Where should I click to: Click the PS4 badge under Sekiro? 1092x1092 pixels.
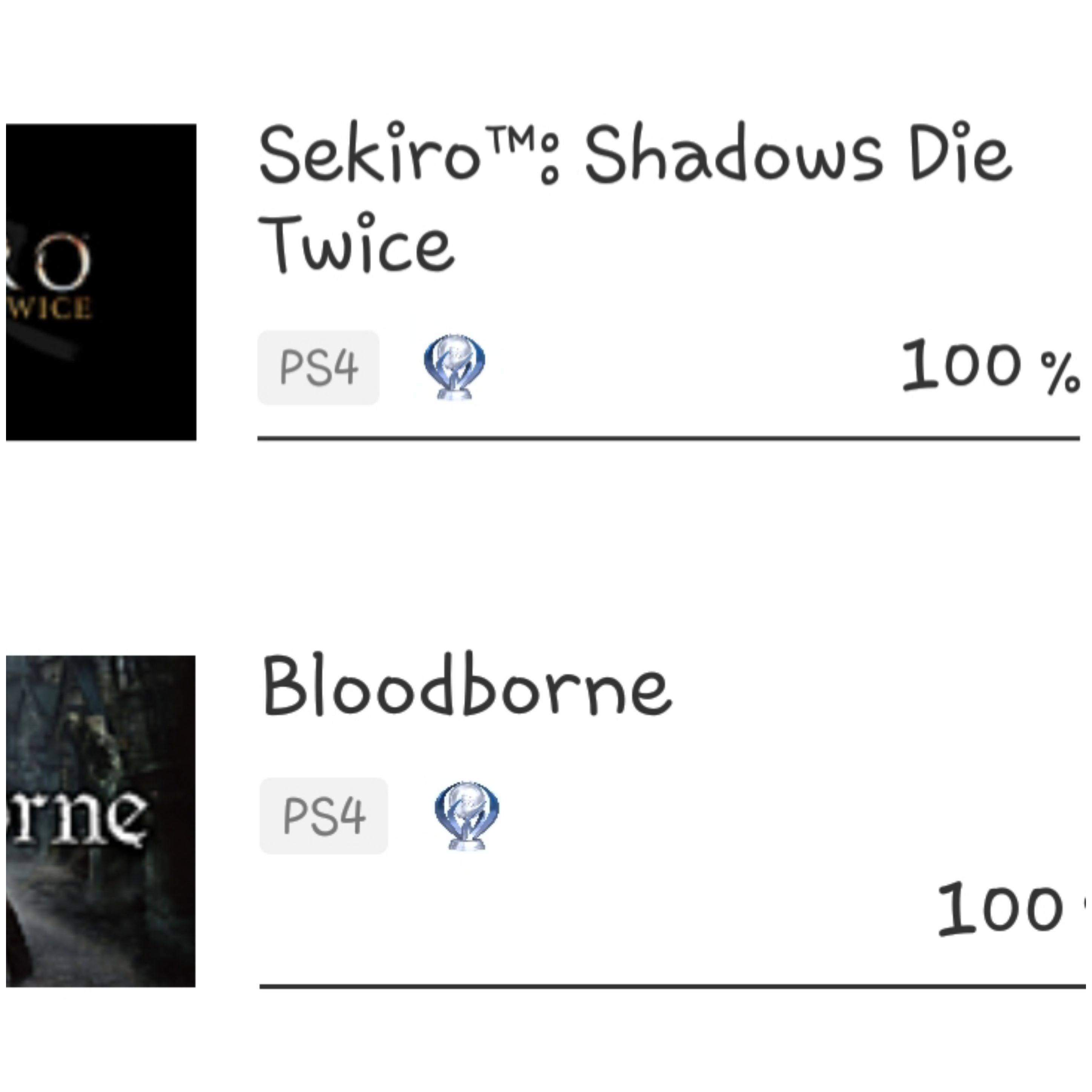318,367
